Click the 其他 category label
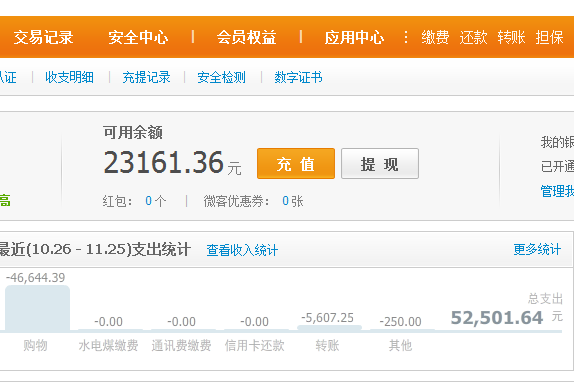The image size is (574, 382). point(400,345)
